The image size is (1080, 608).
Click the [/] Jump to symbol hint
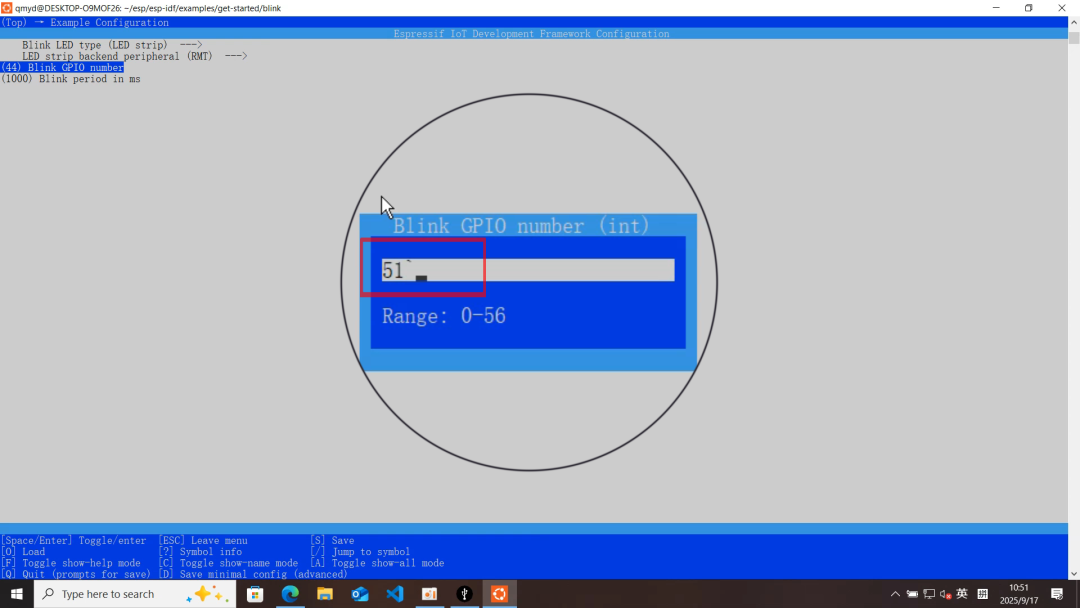point(360,552)
